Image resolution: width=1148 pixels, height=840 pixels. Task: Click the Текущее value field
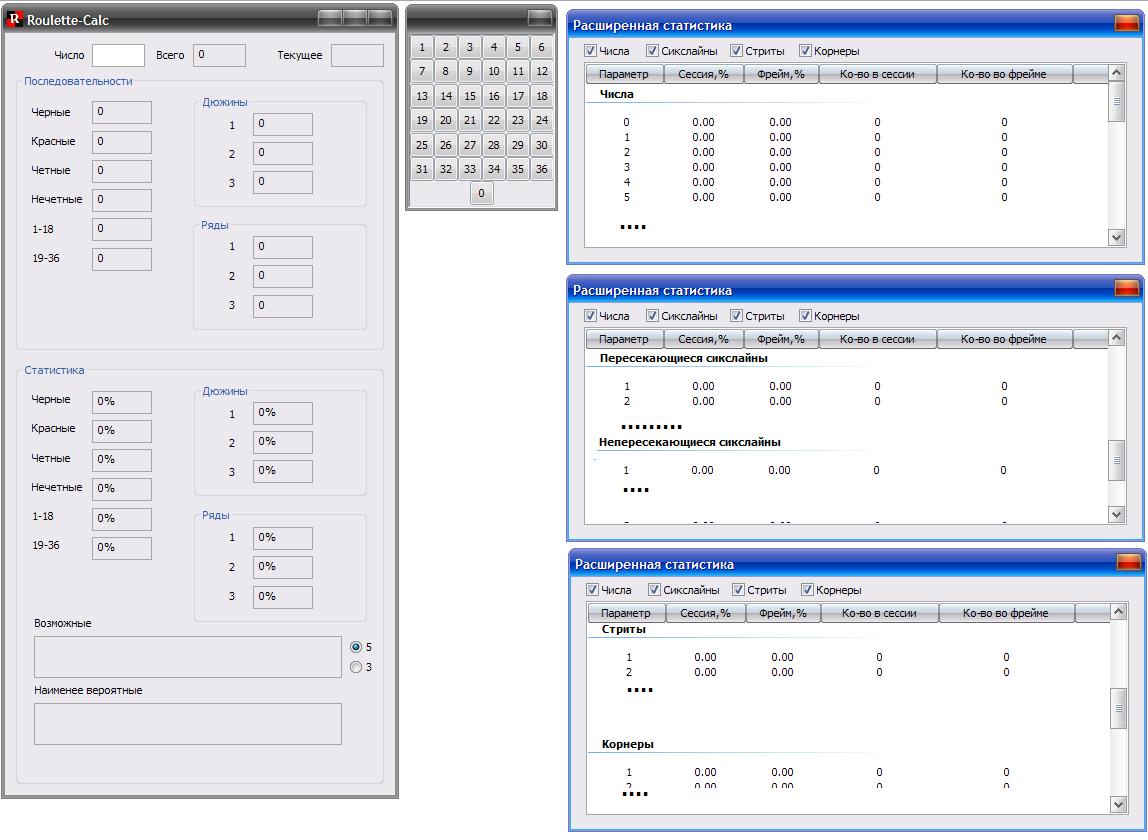click(x=357, y=55)
